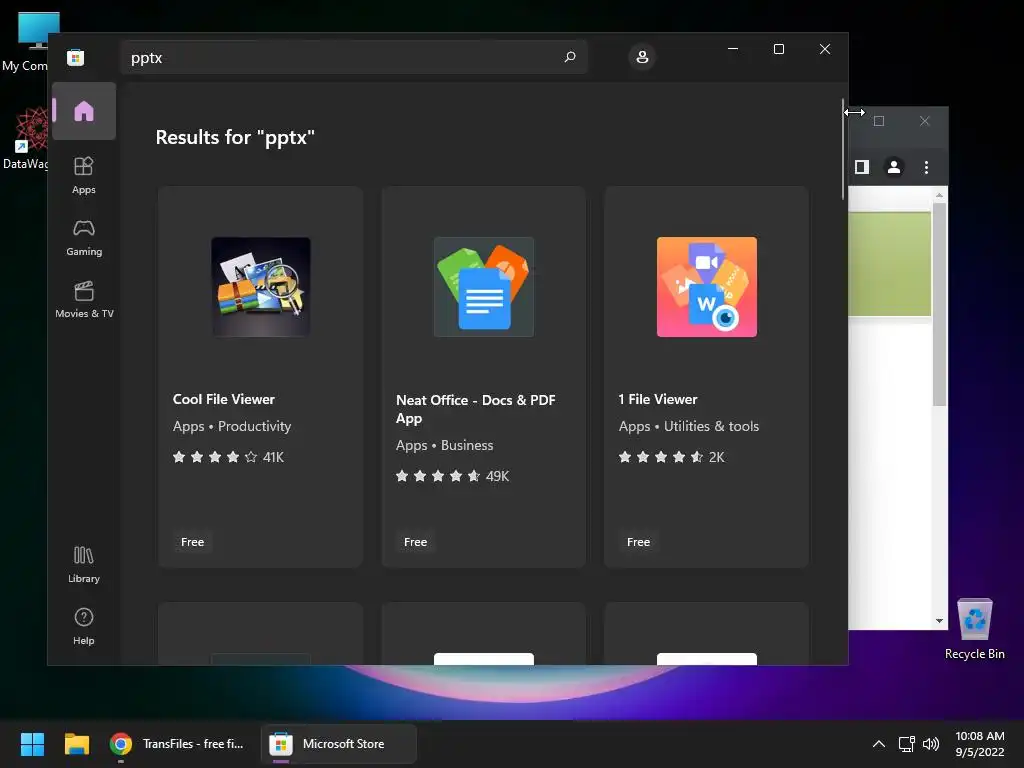This screenshot has height=768, width=1024.
Task: Maximize the Chrome browser window
Action: pyautogui.click(x=879, y=121)
